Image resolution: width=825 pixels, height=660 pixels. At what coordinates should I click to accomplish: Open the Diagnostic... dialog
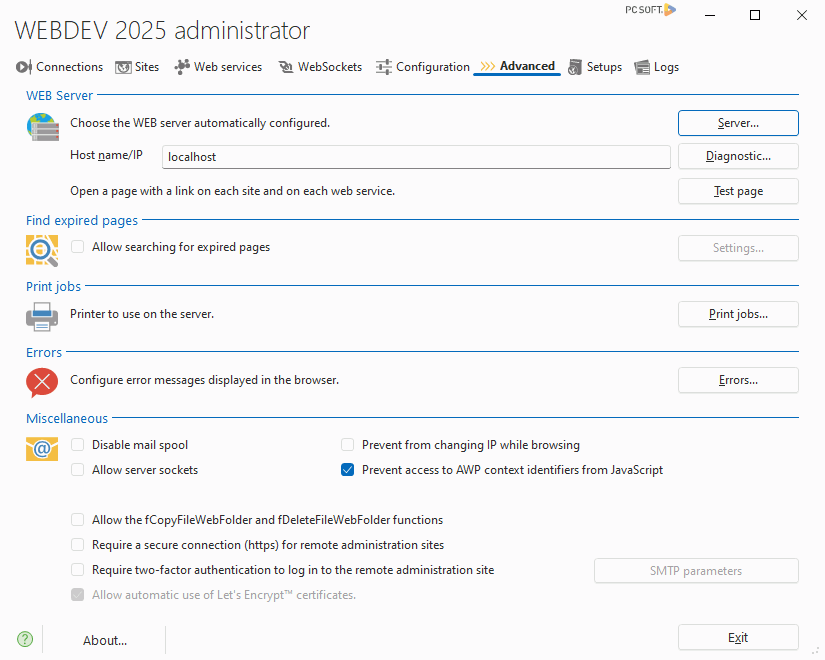click(x=738, y=156)
